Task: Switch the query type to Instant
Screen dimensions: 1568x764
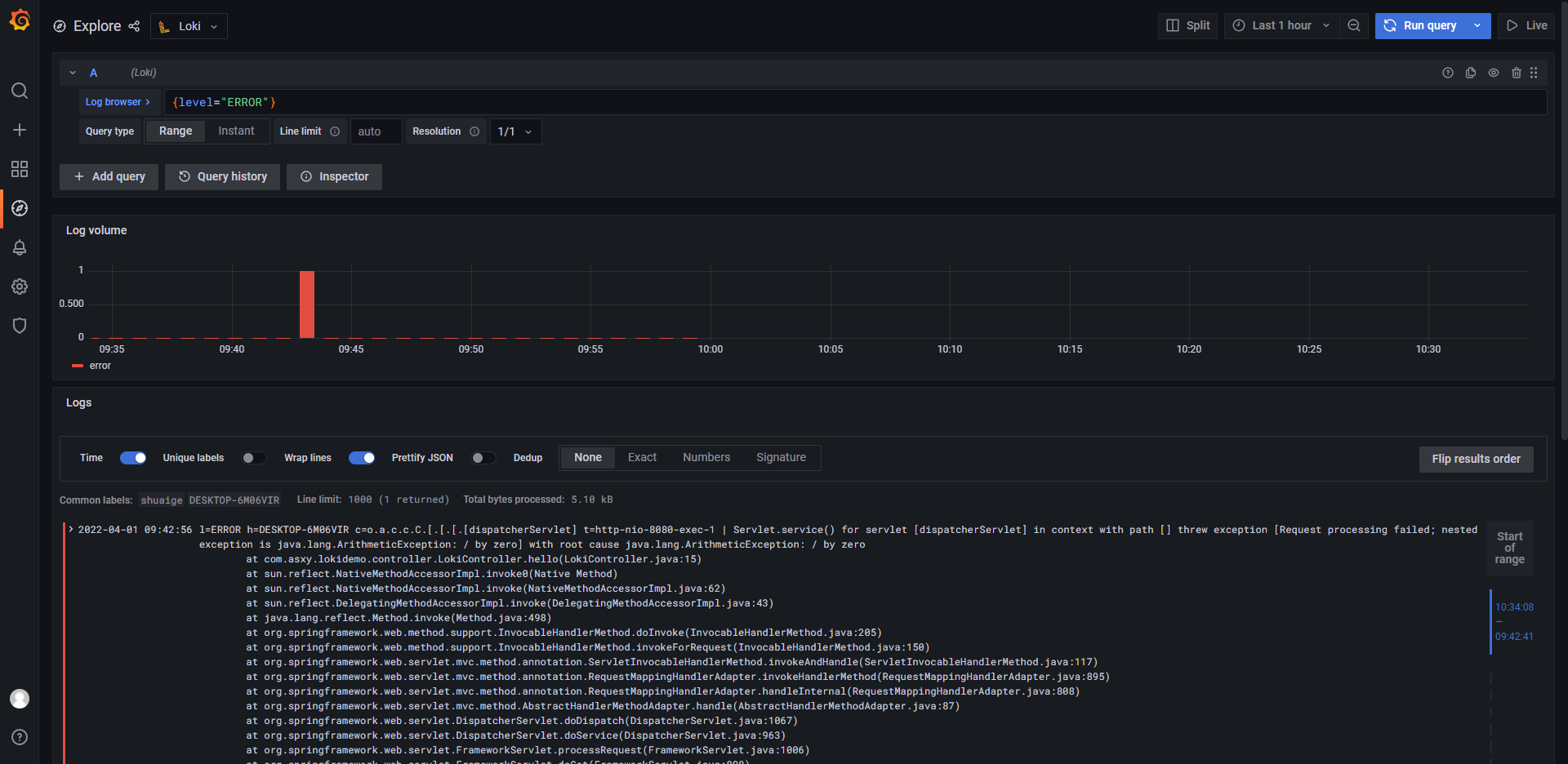Action: (x=236, y=131)
